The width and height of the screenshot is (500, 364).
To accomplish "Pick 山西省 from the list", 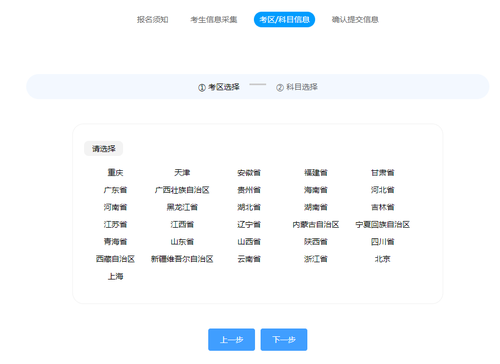I will point(249,242).
